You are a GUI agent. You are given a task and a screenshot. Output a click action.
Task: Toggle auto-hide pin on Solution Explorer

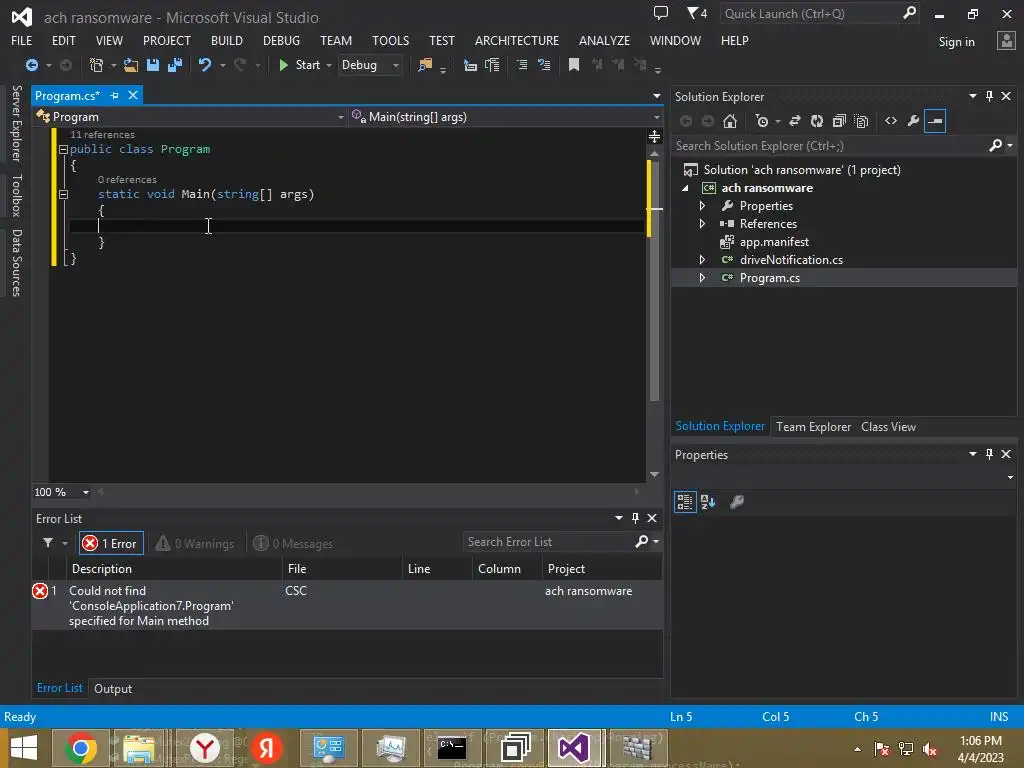point(989,96)
